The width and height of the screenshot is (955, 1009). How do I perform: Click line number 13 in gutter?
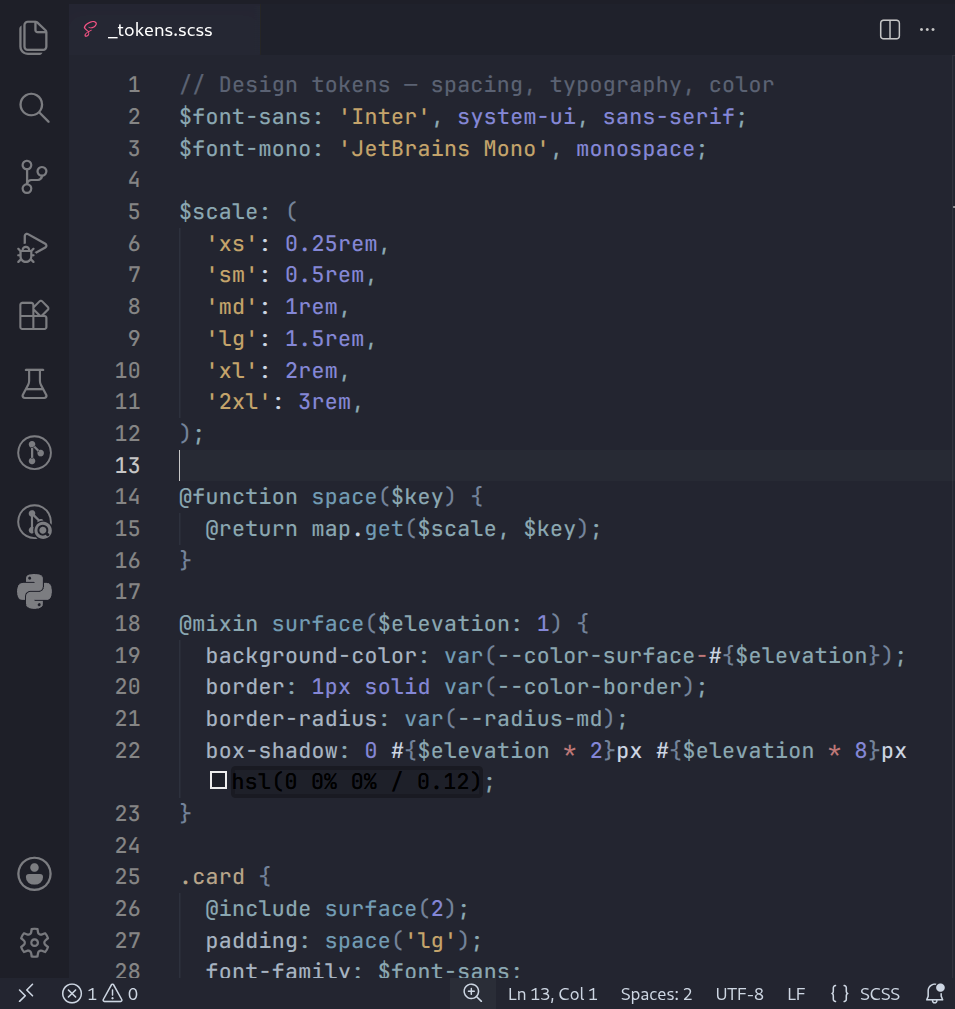(x=127, y=465)
